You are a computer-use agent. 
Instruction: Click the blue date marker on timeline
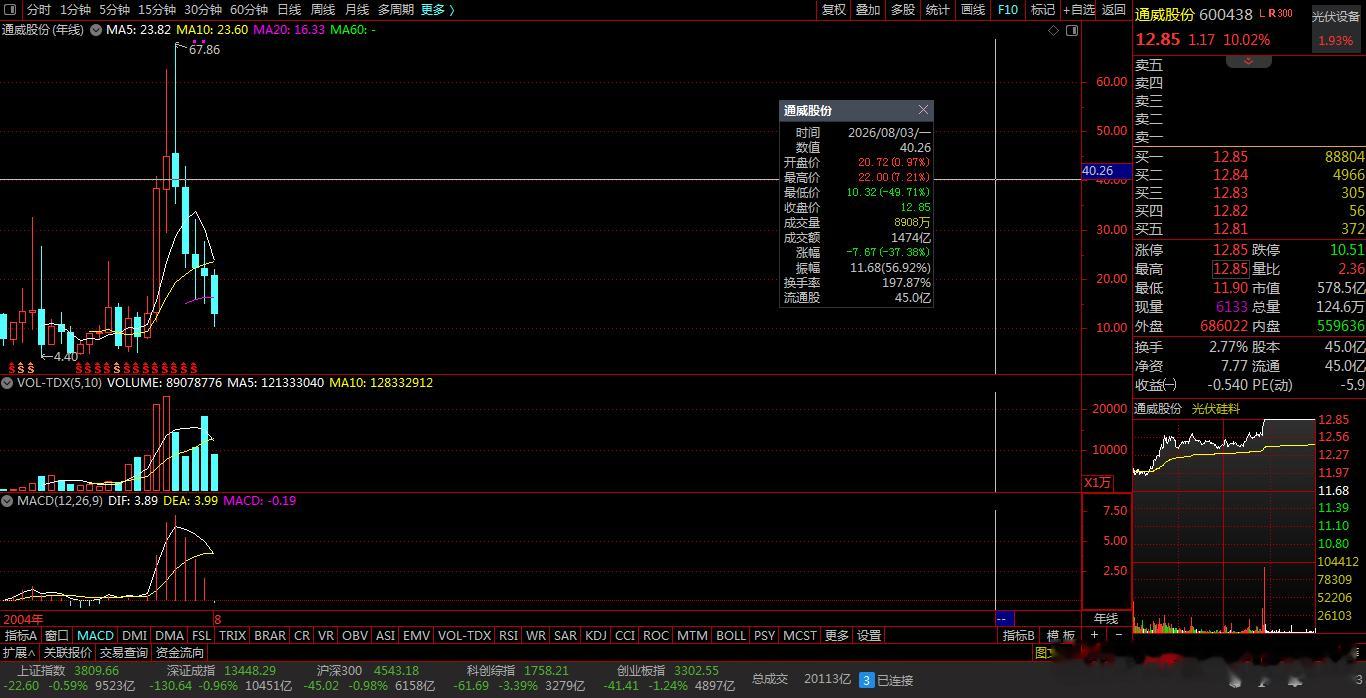coord(1004,619)
